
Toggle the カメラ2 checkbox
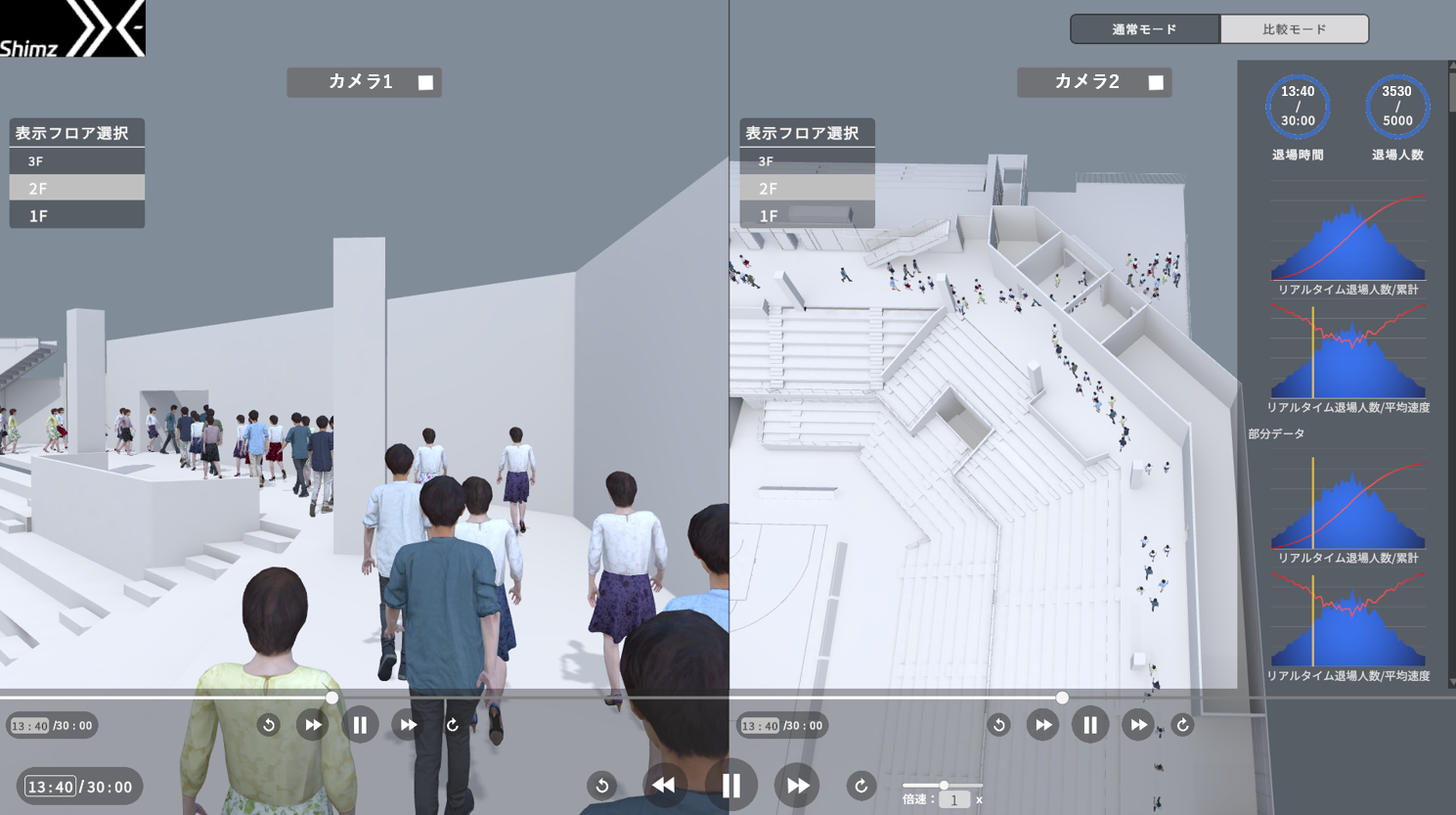pyautogui.click(x=1156, y=83)
